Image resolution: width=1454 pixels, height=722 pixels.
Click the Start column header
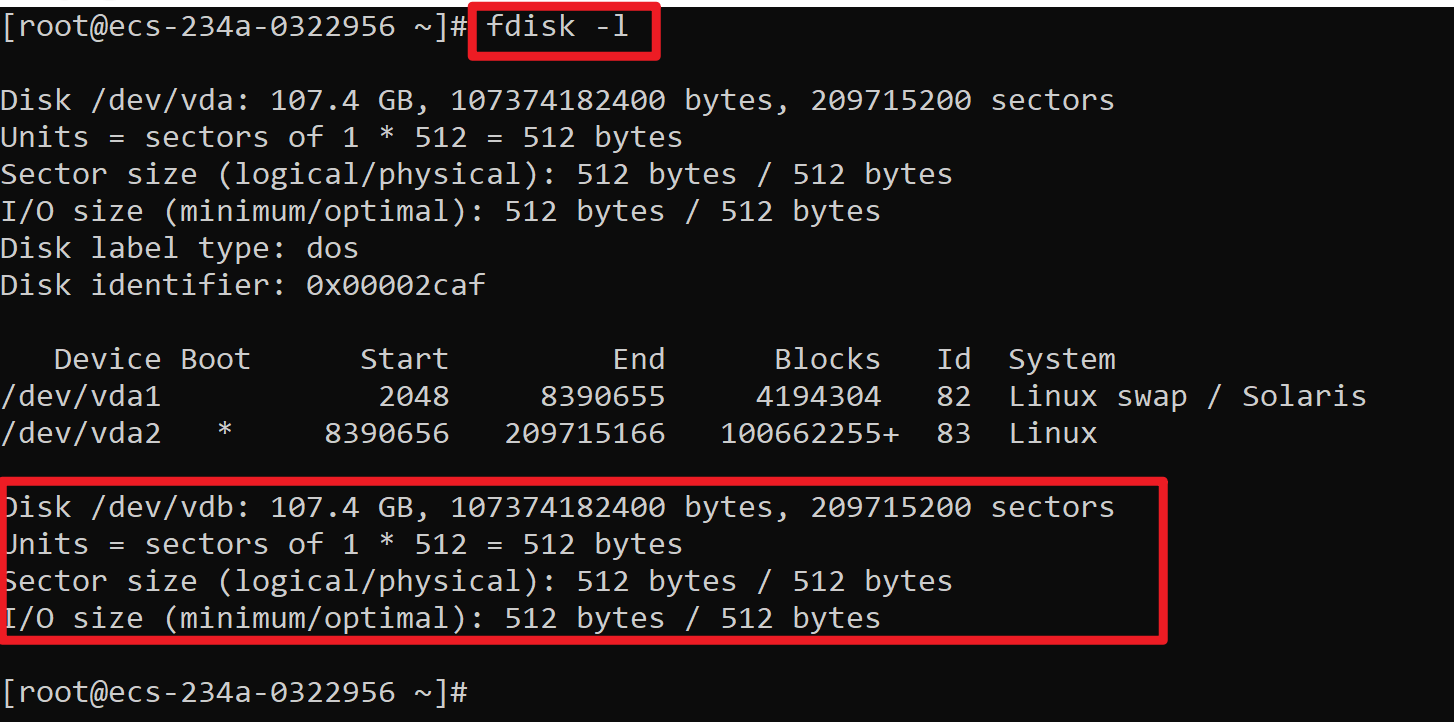pyautogui.click(x=404, y=360)
